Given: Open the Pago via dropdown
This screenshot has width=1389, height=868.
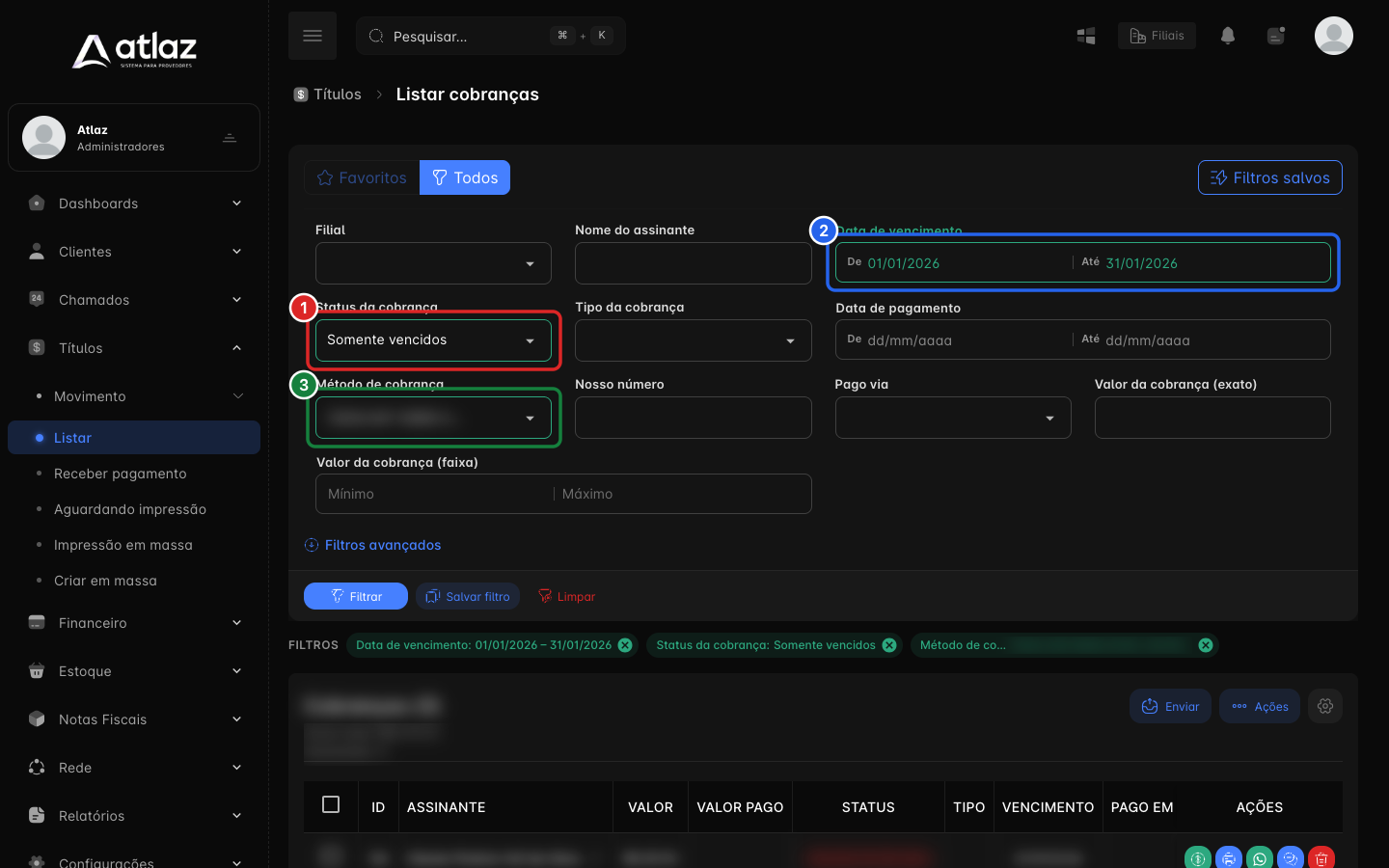Looking at the screenshot, I should coord(953,418).
